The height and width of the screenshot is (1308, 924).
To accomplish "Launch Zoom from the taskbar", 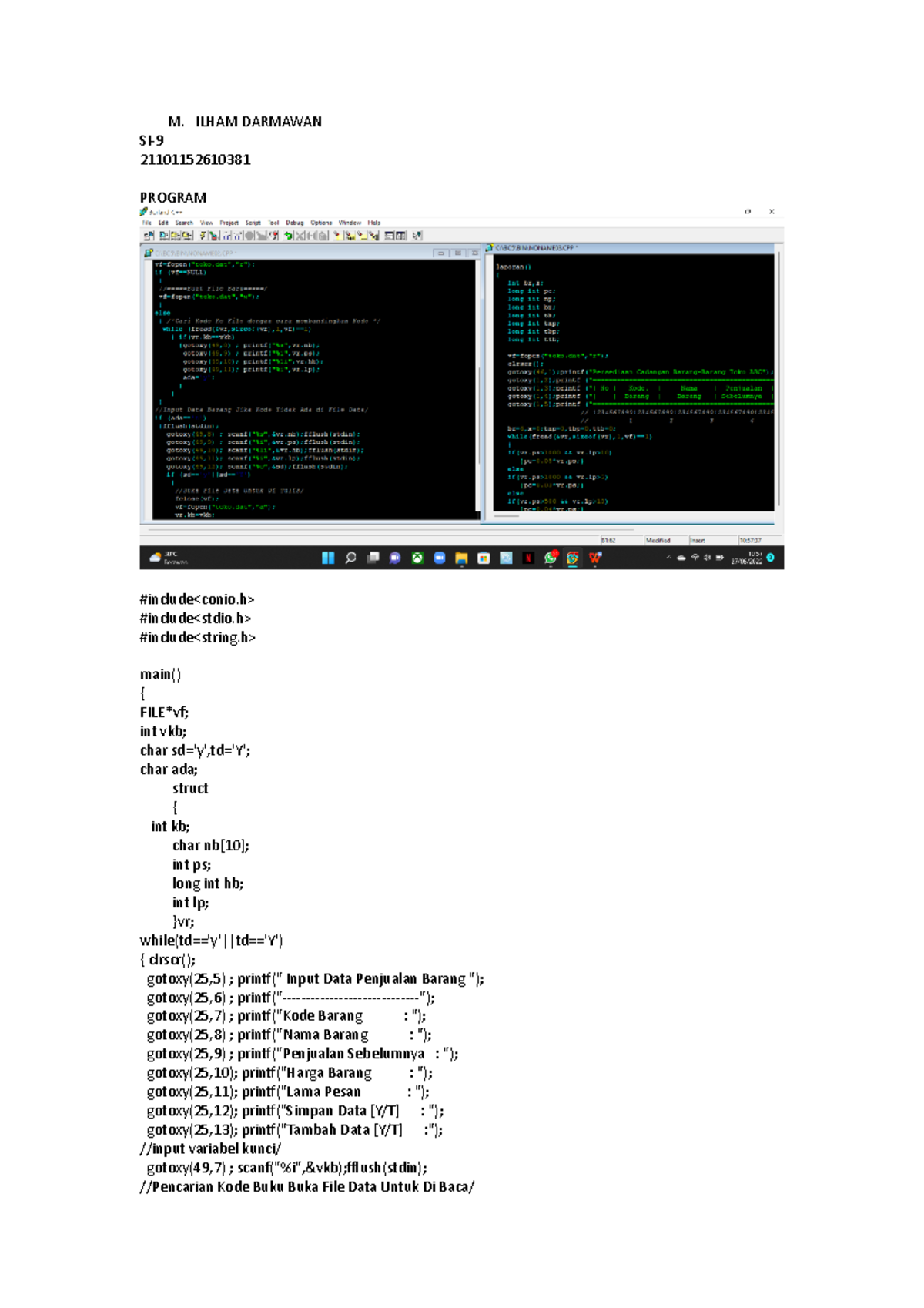I will [440, 558].
